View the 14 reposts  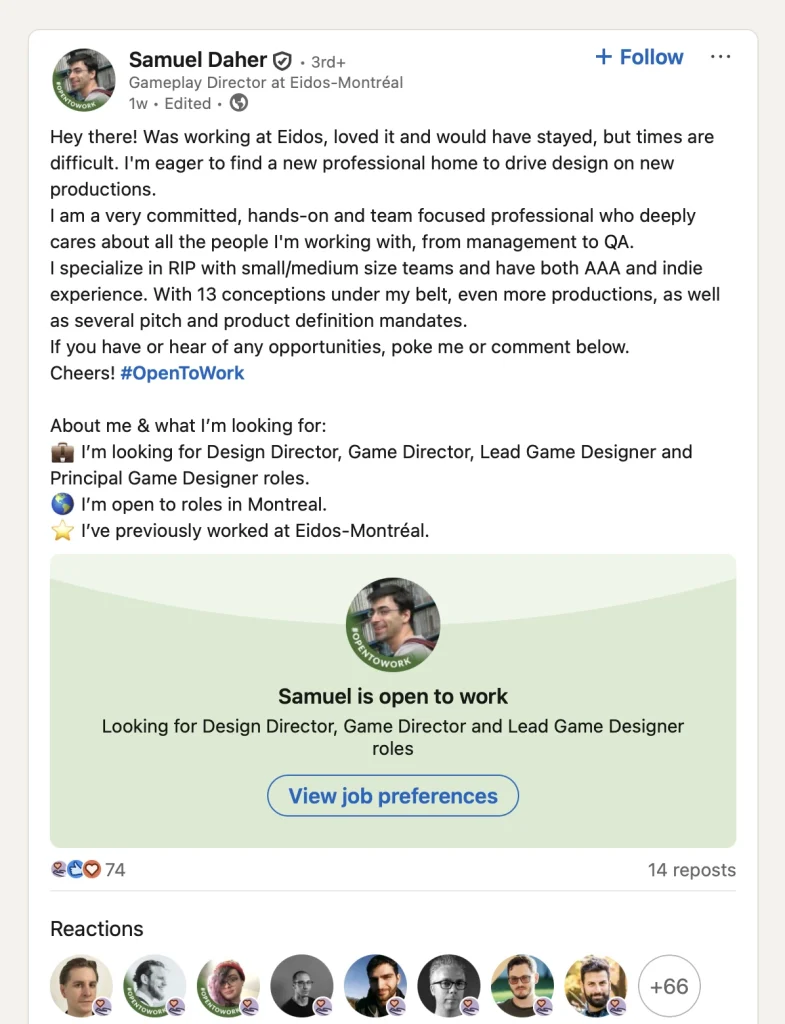pos(691,870)
